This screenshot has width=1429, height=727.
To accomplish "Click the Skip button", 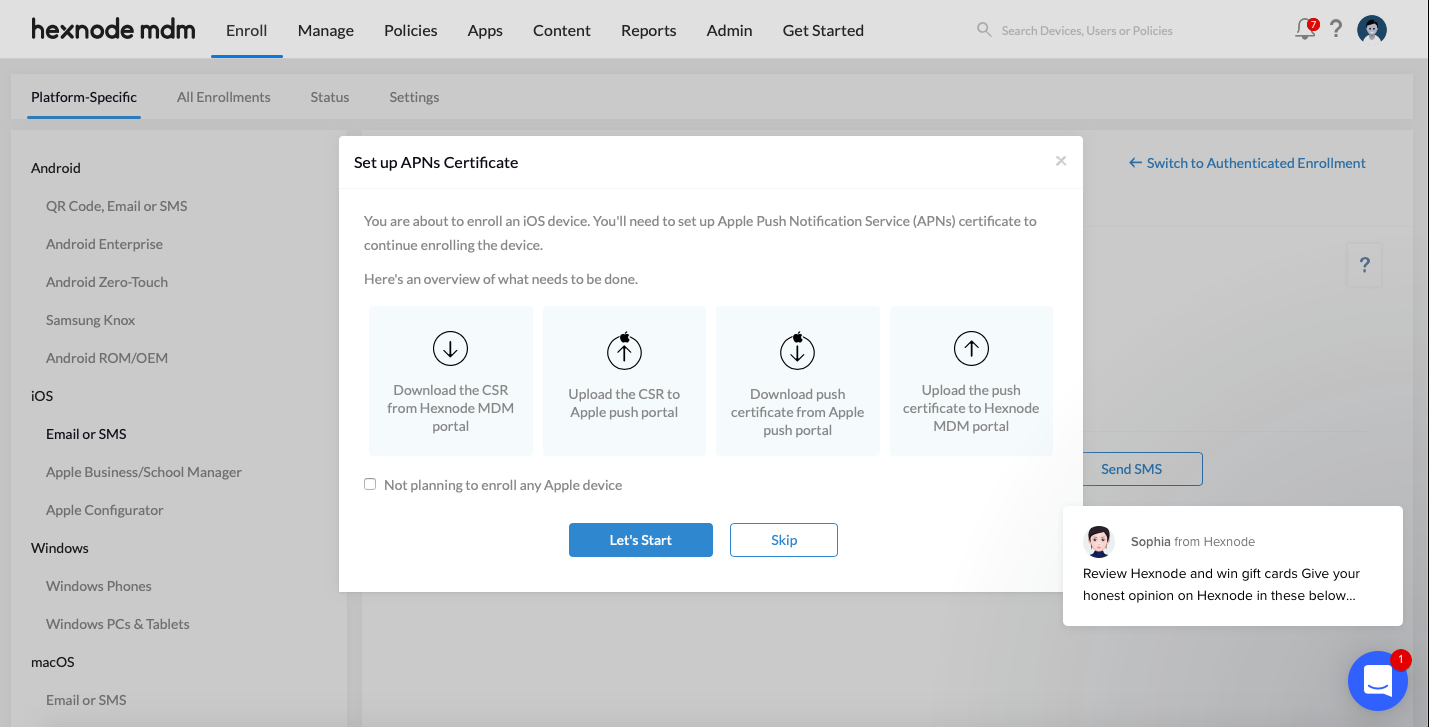I will [x=784, y=540].
